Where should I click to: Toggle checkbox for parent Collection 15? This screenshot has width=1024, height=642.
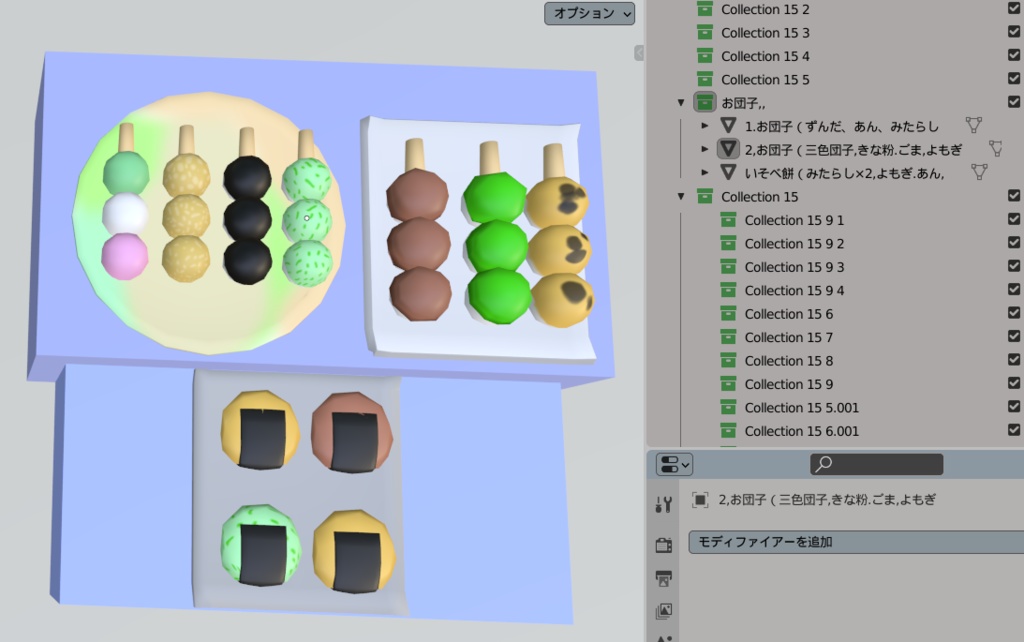coord(1014,195)
